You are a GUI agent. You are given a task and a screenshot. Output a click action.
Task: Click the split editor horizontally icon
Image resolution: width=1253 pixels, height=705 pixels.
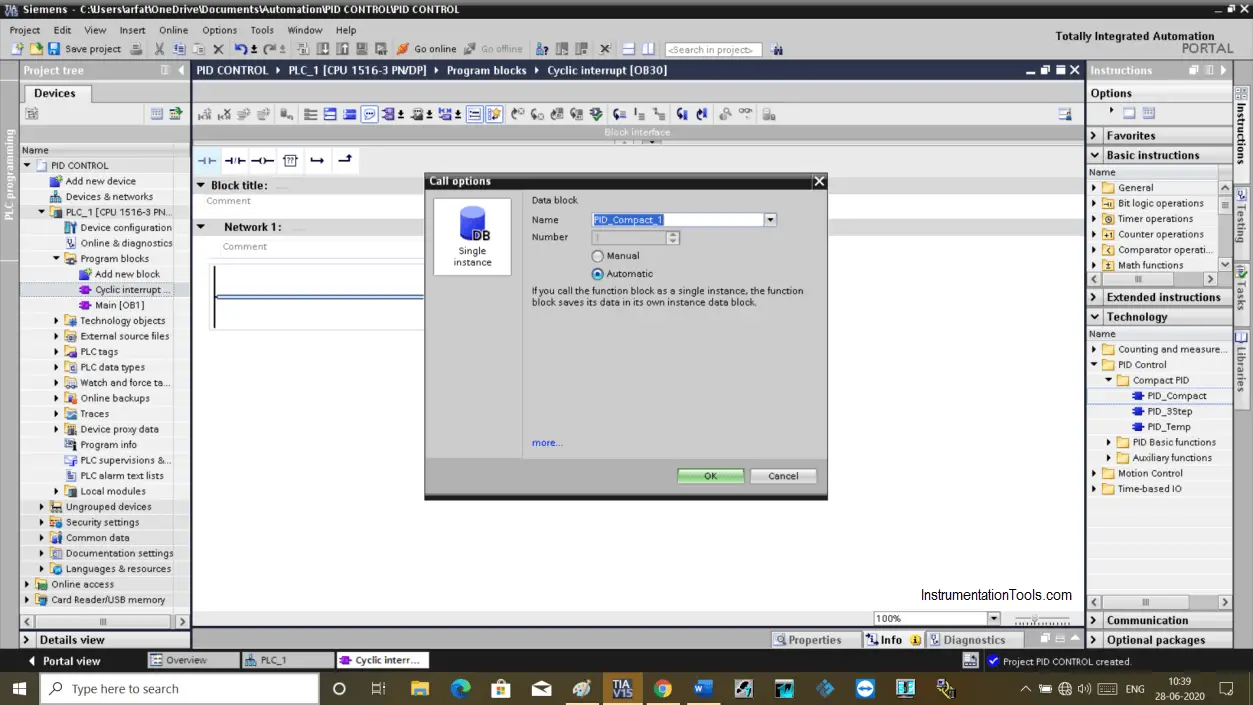point(628,48)
